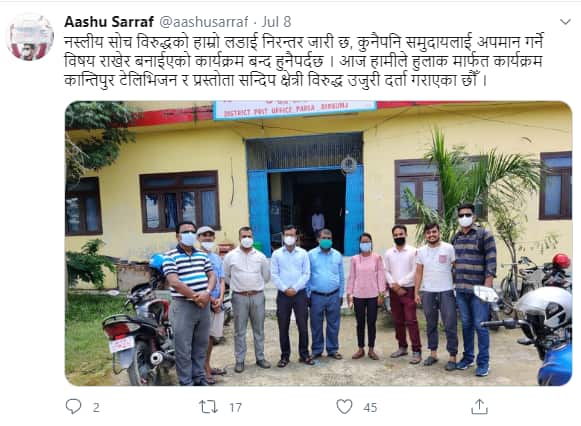Open the share tweet icon
The height and width of the screenshot is (426, 581).
479,406
